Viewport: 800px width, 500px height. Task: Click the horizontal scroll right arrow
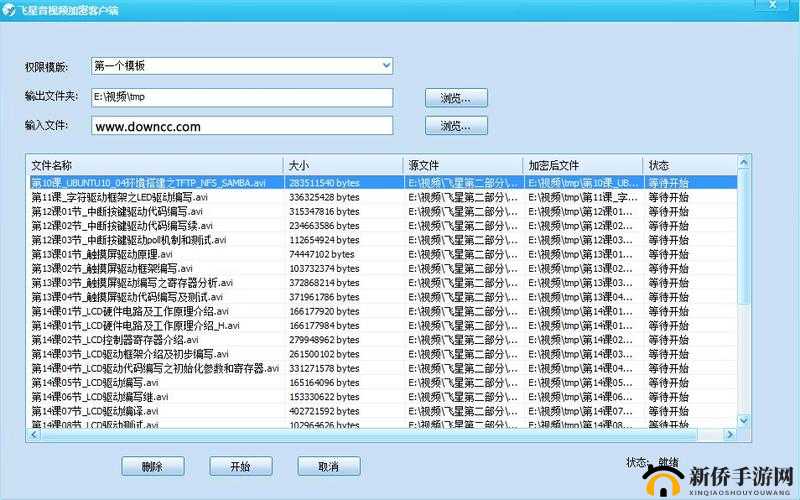coord(730,435)
